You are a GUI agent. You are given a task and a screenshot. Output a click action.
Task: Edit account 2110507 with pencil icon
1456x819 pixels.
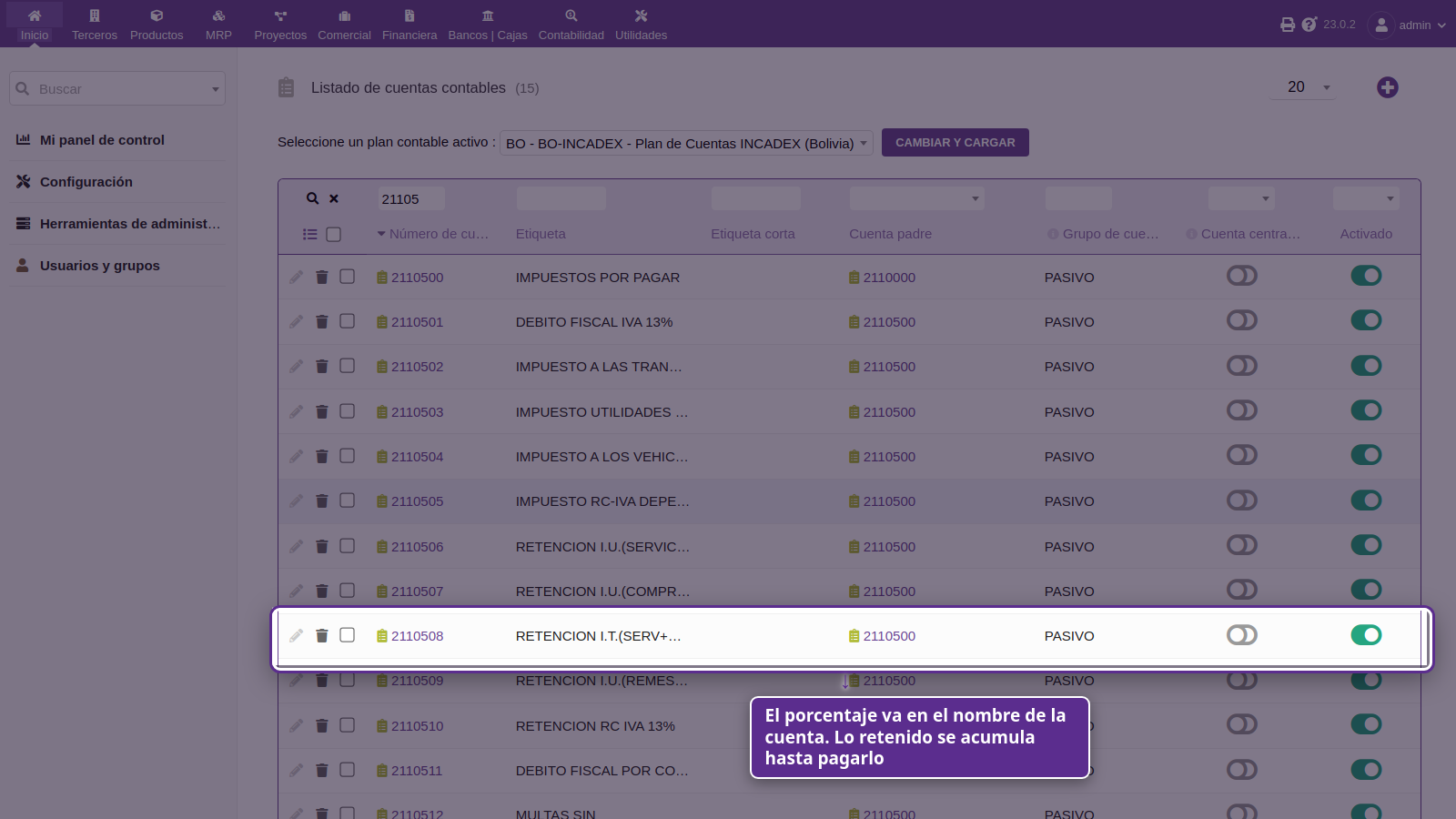click(297, 591)
